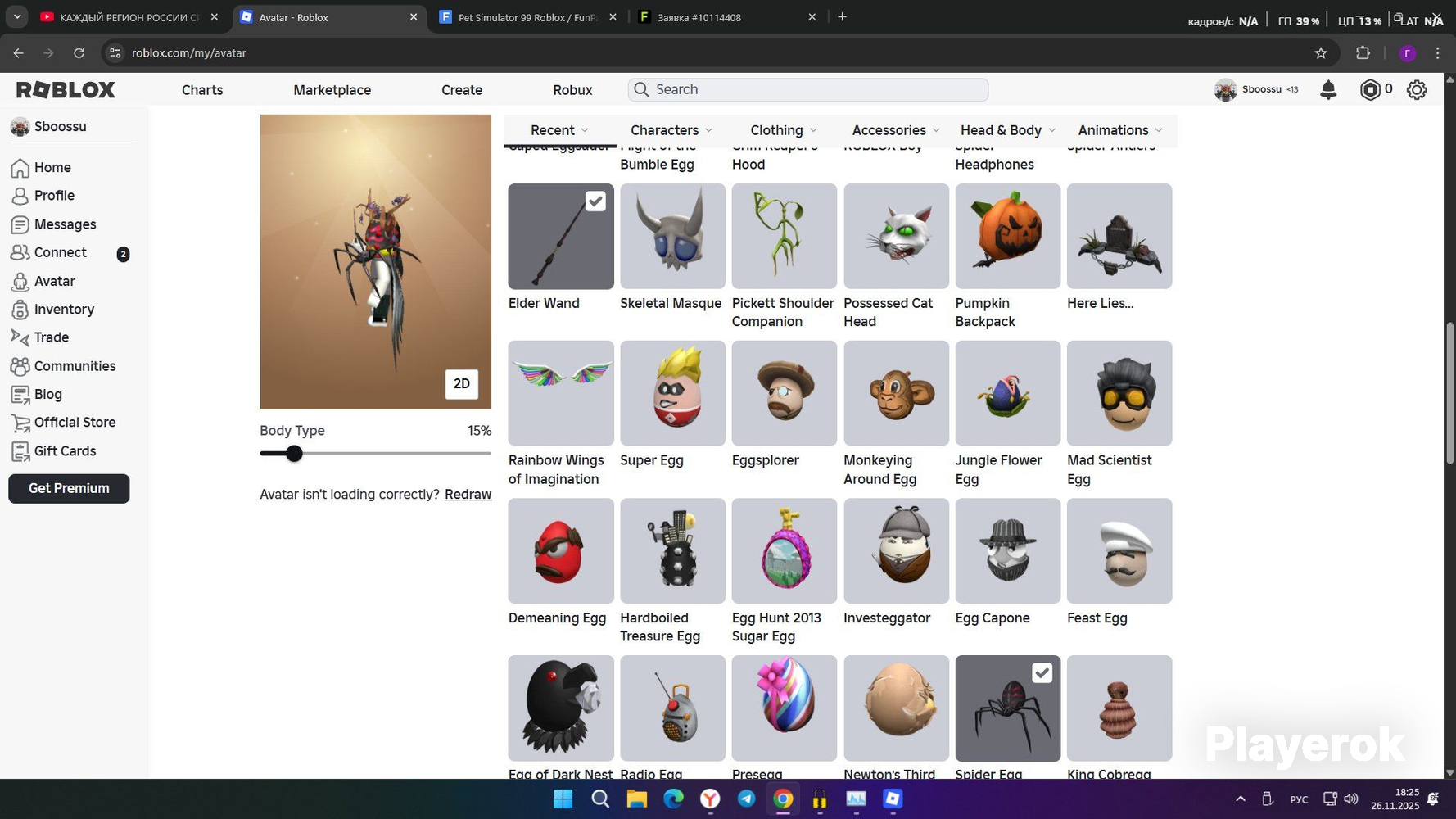Open the Trade sidebar icon
The image size is (1456, 819).
(20, 337)
